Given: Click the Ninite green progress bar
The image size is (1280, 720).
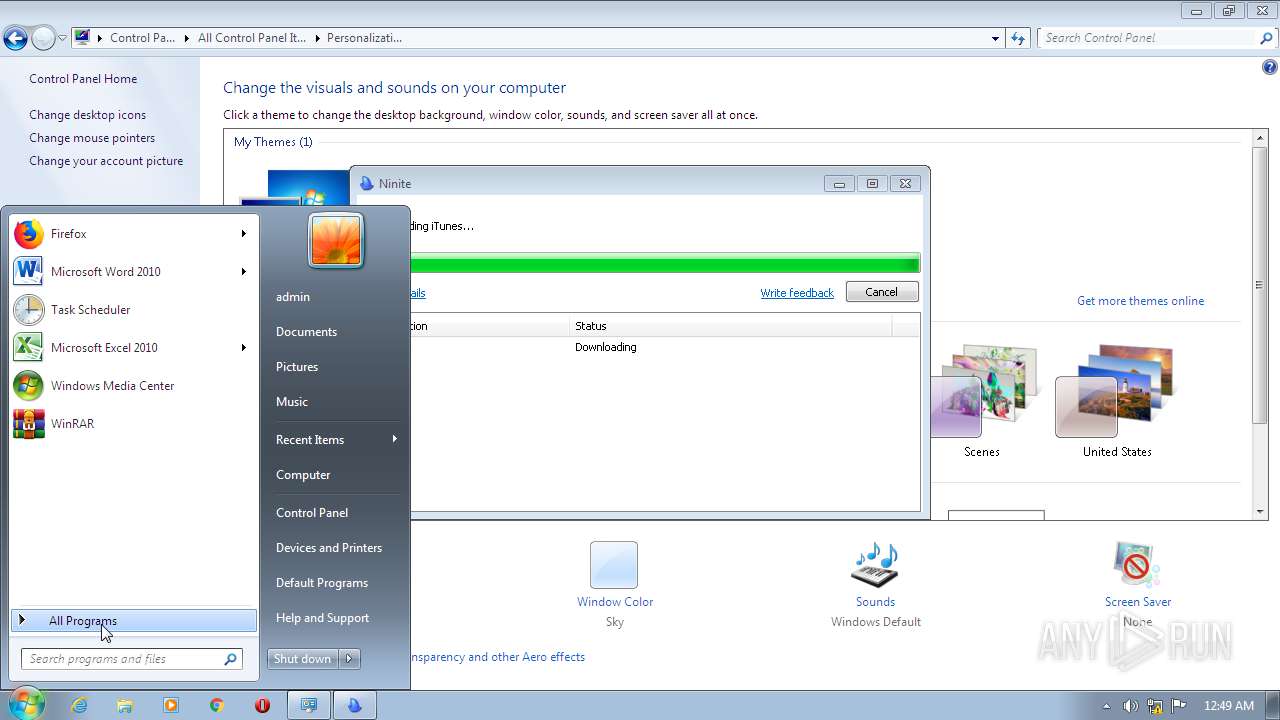Looking at the screenshot, I should pos(664,265).
